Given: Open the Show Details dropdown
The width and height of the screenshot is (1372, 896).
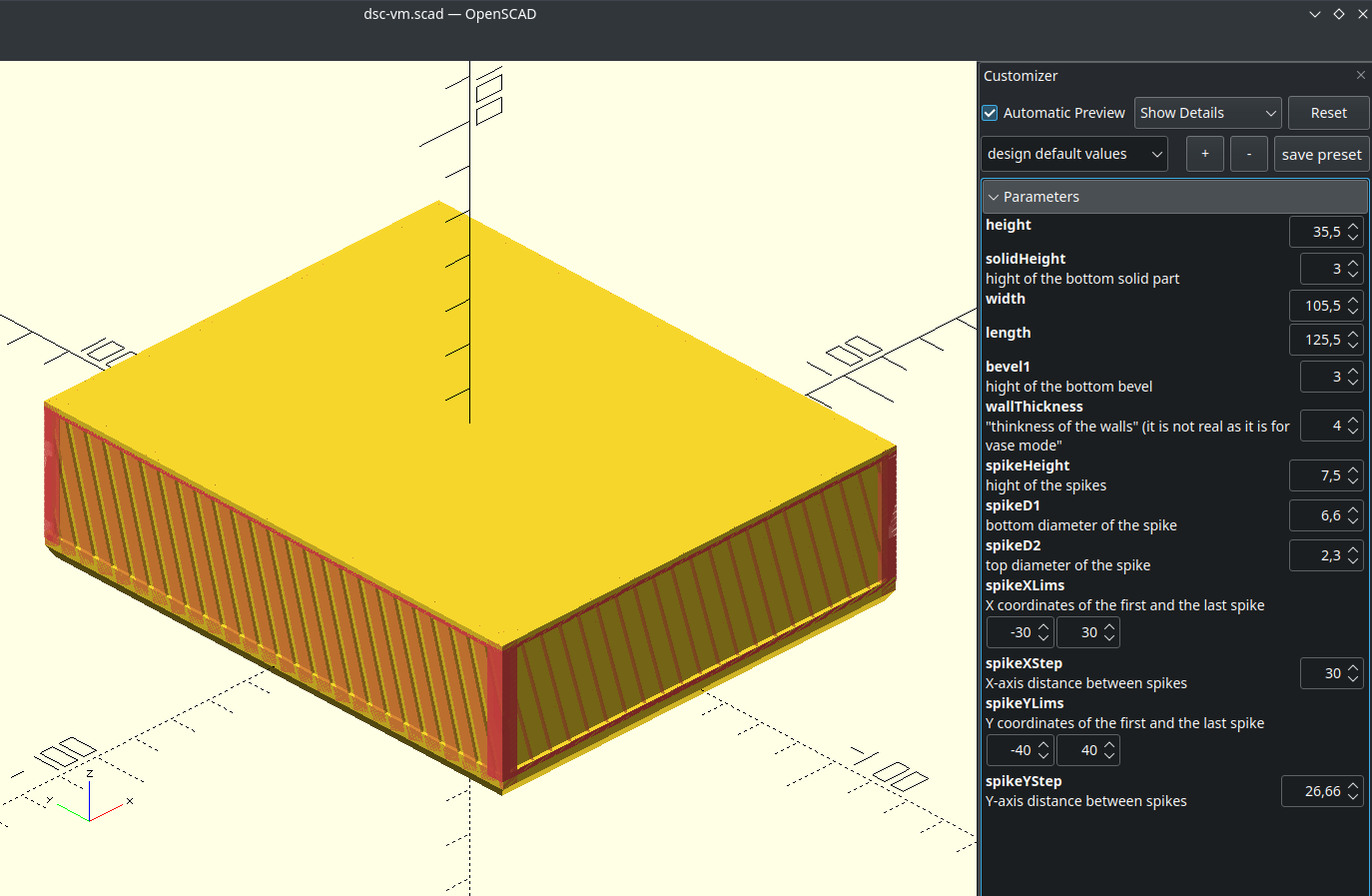Looking at the screenshot, I should coord(1207,113).
